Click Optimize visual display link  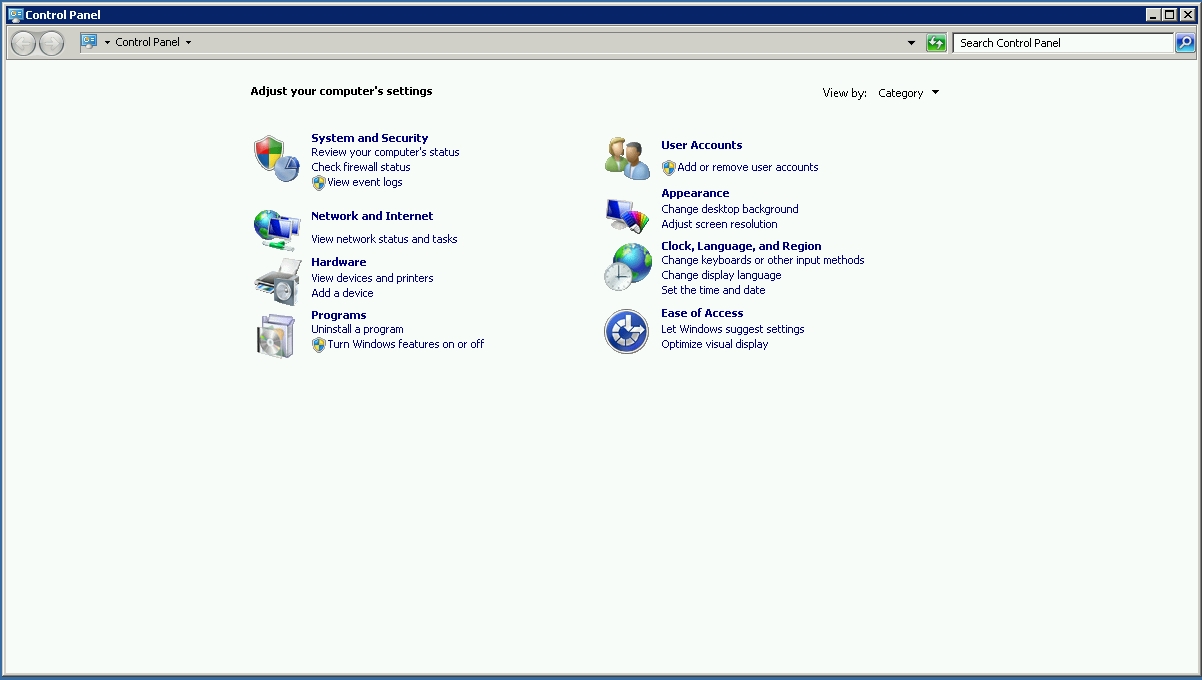coord(715,344)
